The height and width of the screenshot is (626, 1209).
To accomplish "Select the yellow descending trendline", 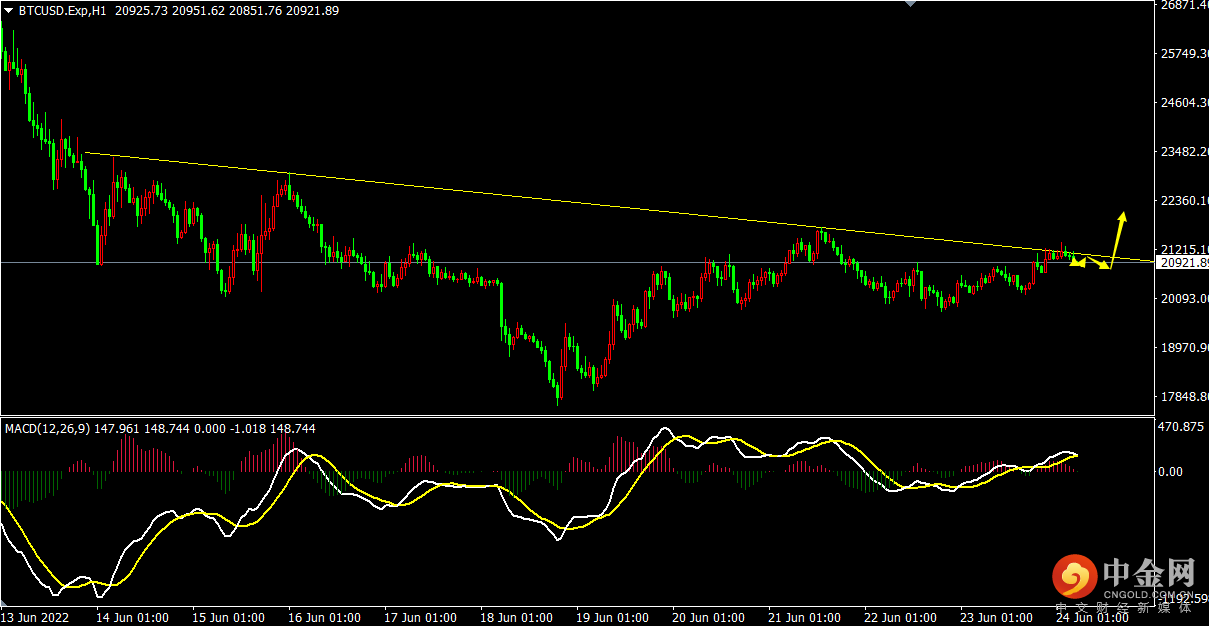I will [x=600, y=205].
